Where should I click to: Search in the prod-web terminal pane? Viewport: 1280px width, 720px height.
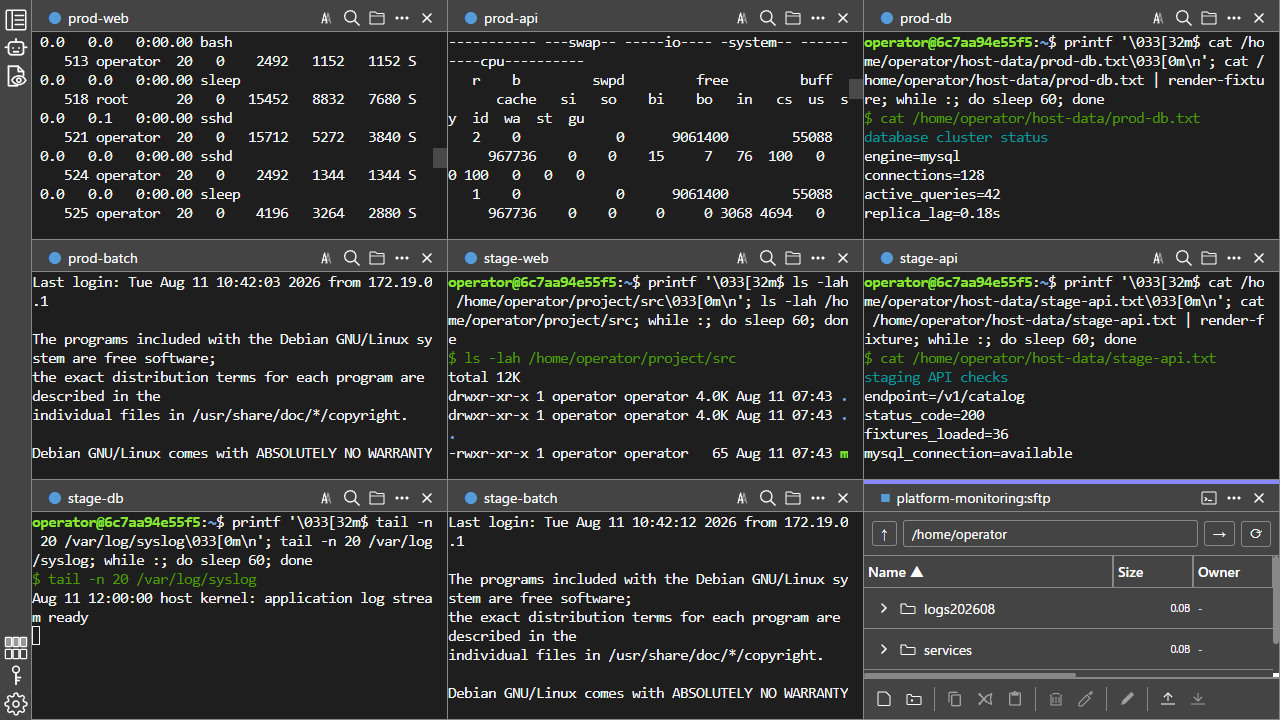point(351,18)
